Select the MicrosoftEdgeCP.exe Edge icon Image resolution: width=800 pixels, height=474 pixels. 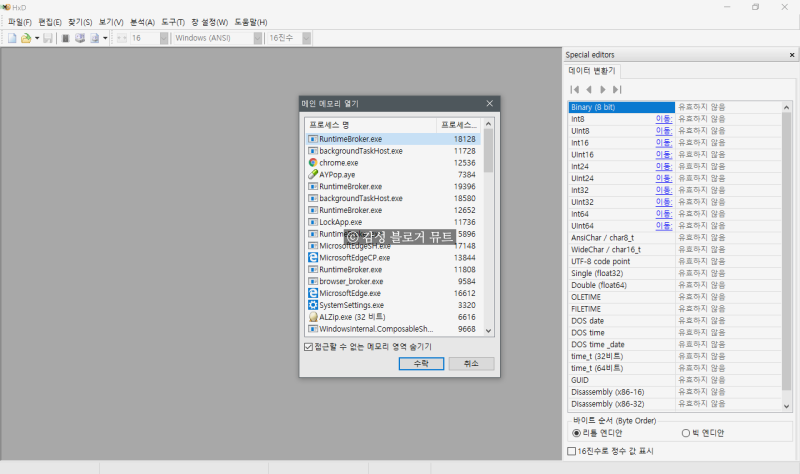(x=313, y=258)
